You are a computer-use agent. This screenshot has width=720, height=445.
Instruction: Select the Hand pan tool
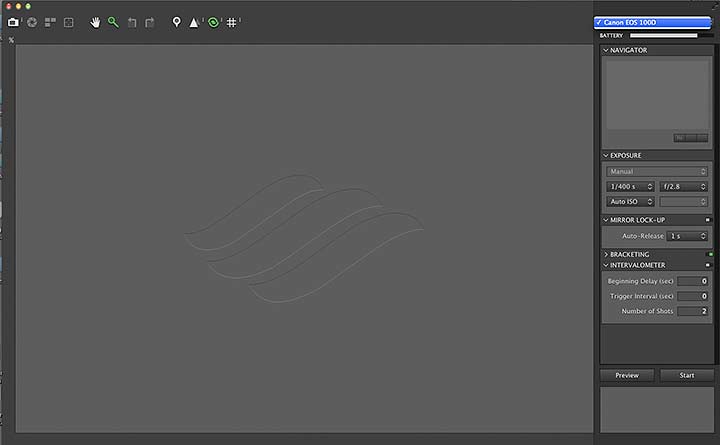pos(95,22)
